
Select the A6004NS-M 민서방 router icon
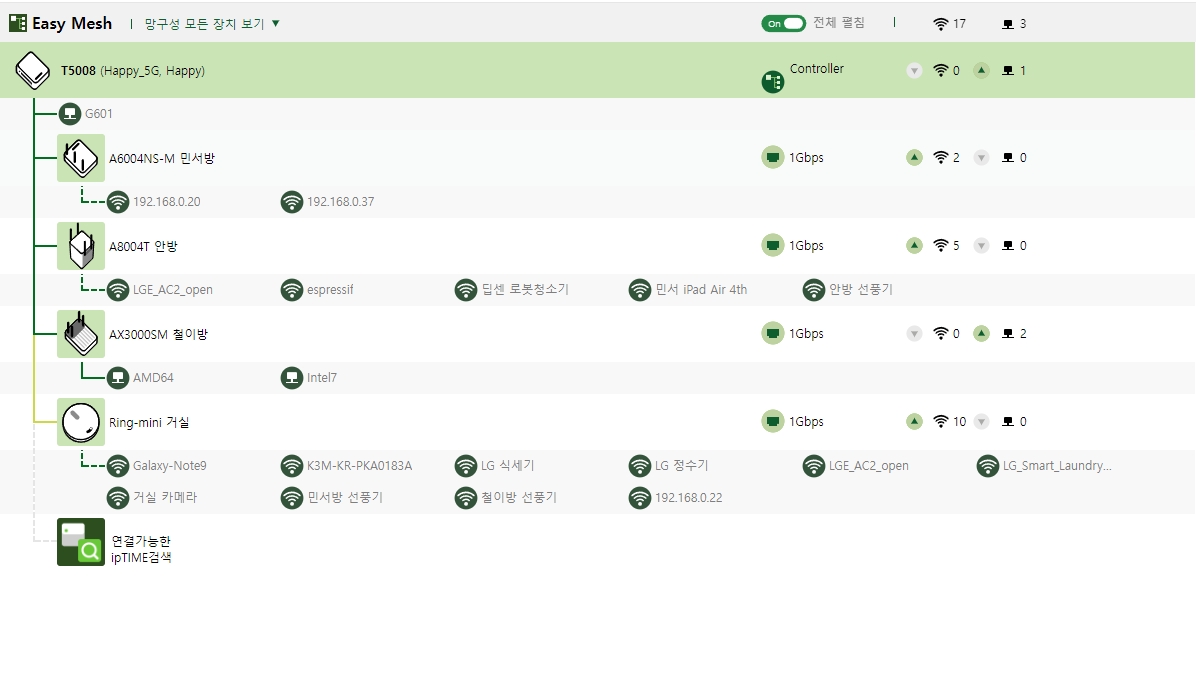[81, 158]
